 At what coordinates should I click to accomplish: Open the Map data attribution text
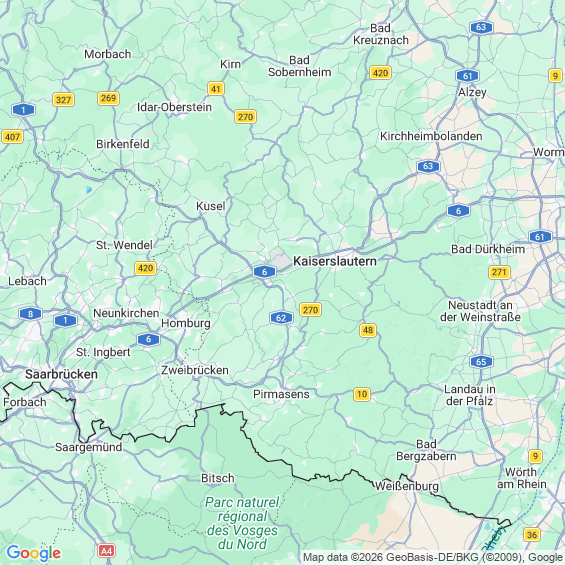click(x=433, y=557)
